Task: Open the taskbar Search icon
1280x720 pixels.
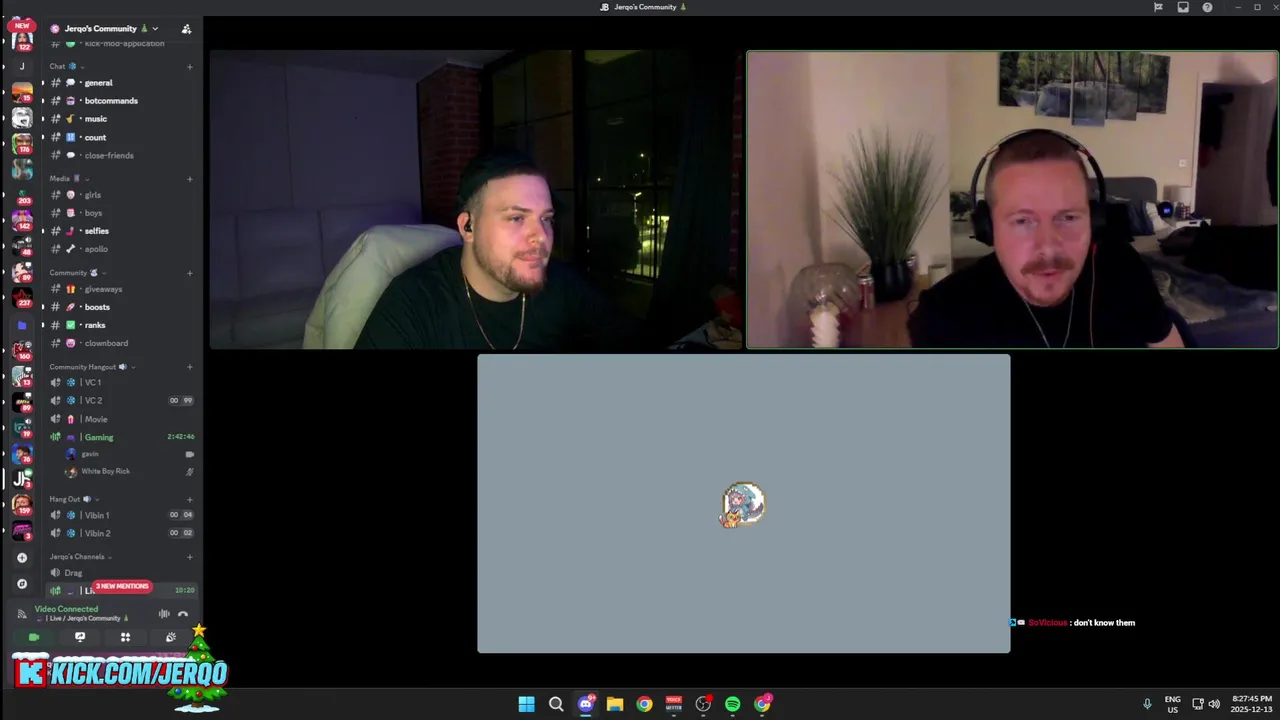Action: tap(556, 704)
